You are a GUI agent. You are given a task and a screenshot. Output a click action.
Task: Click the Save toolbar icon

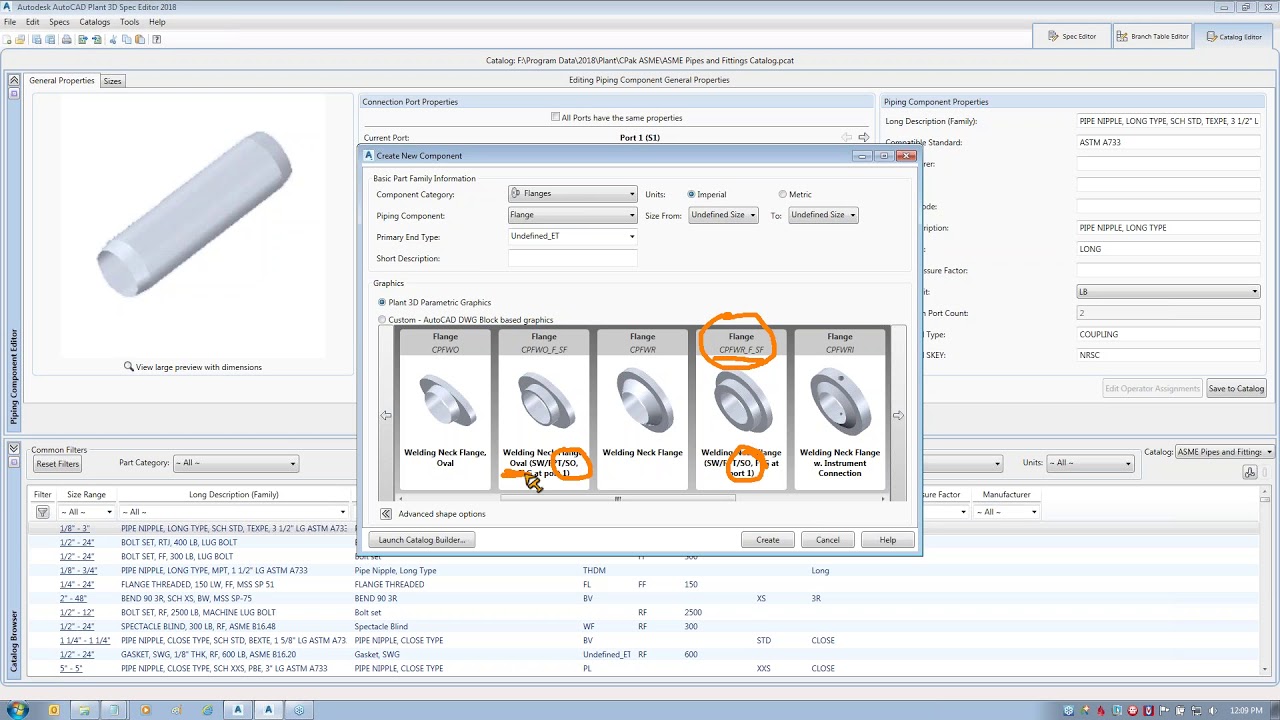tap(36, 40)
